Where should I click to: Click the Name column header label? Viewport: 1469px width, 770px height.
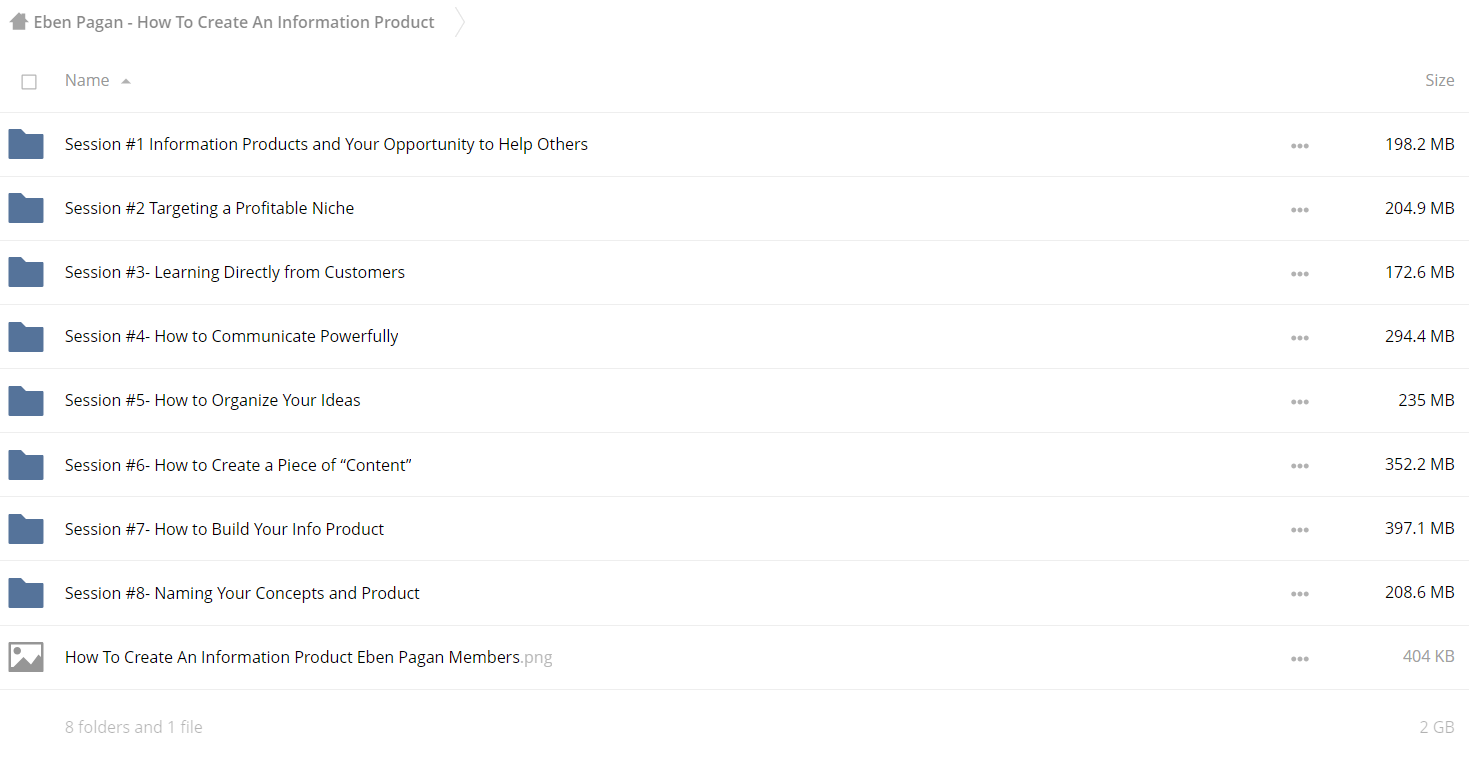87,80
